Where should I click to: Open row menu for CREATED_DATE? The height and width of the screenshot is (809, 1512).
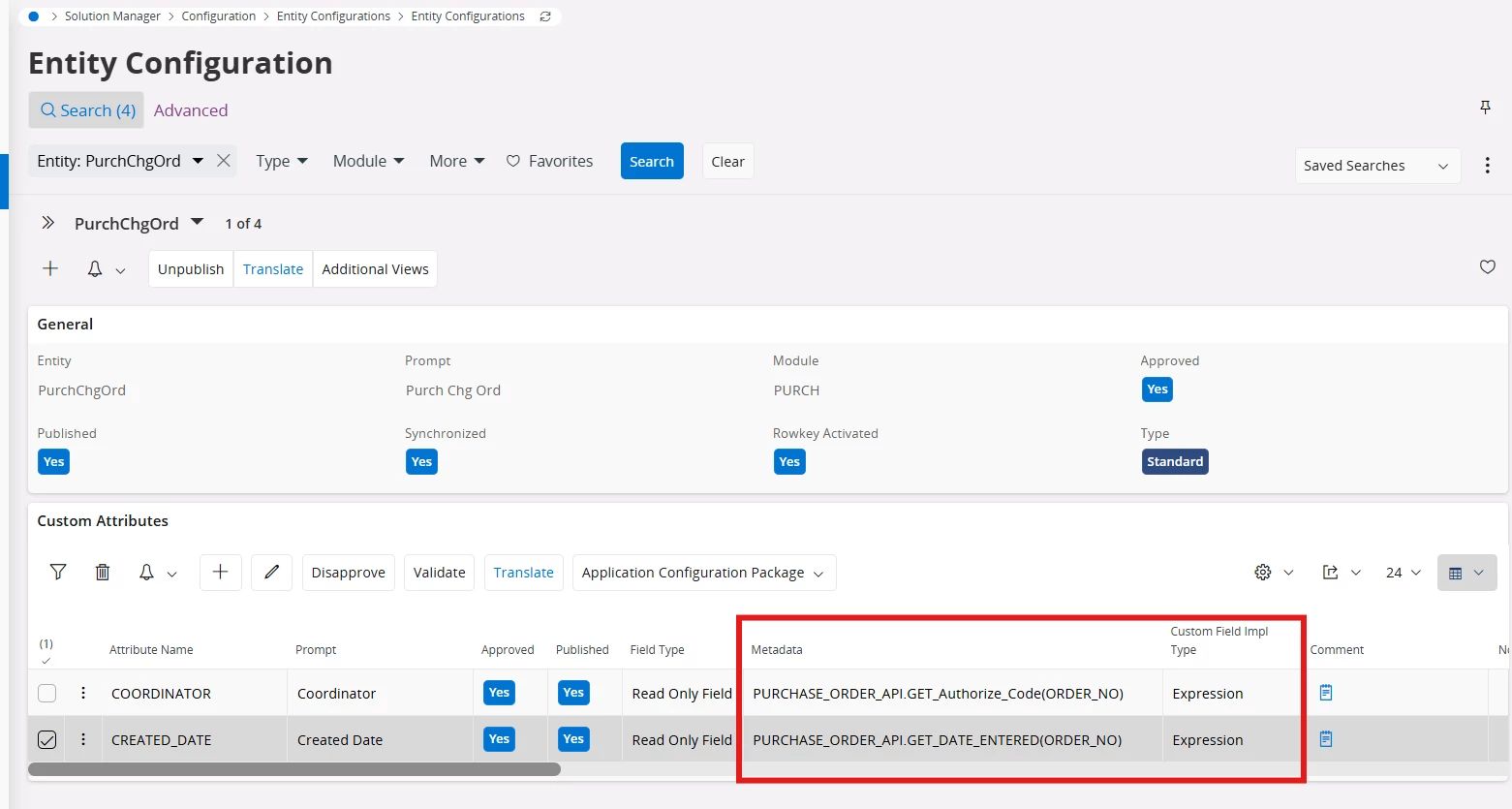coord(83,739)
